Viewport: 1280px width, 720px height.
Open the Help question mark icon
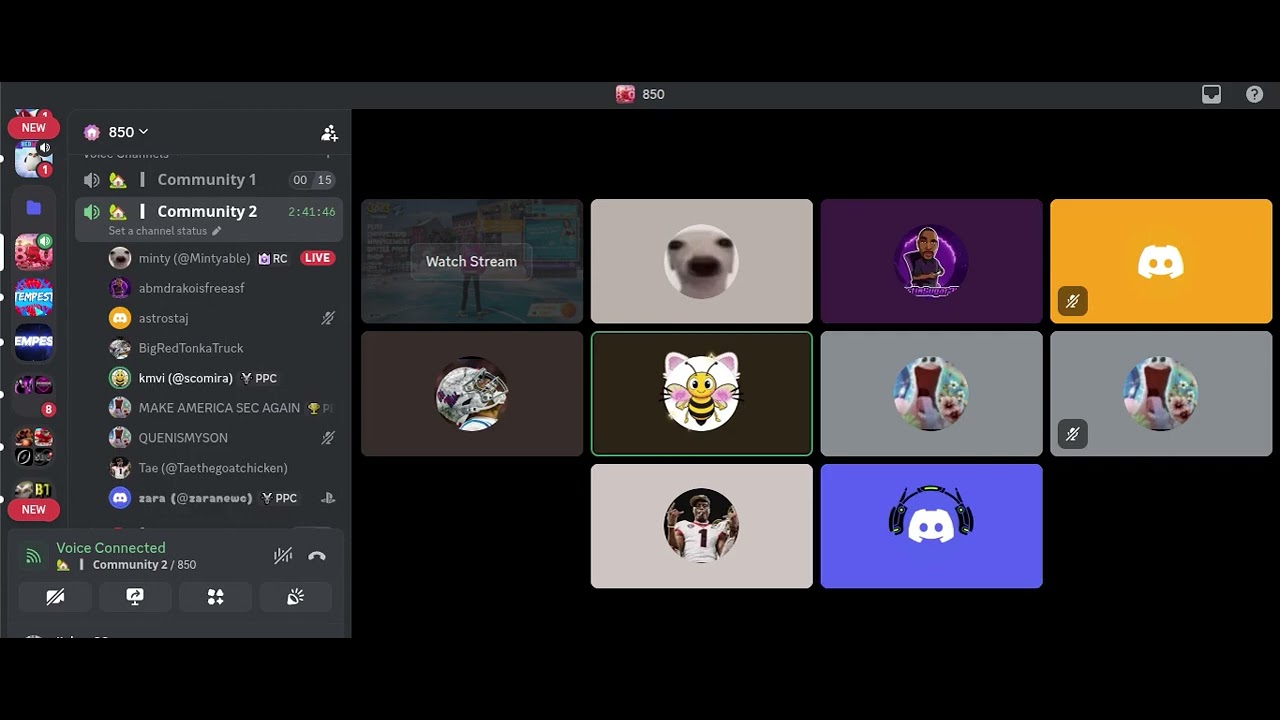point(1254,94)
